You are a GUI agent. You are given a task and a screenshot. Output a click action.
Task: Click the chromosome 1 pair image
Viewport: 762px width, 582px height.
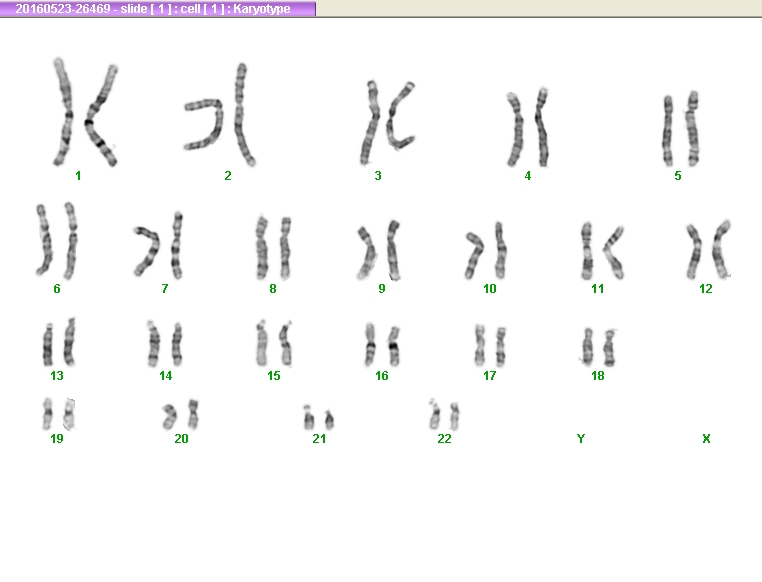[x=85, y=112]
